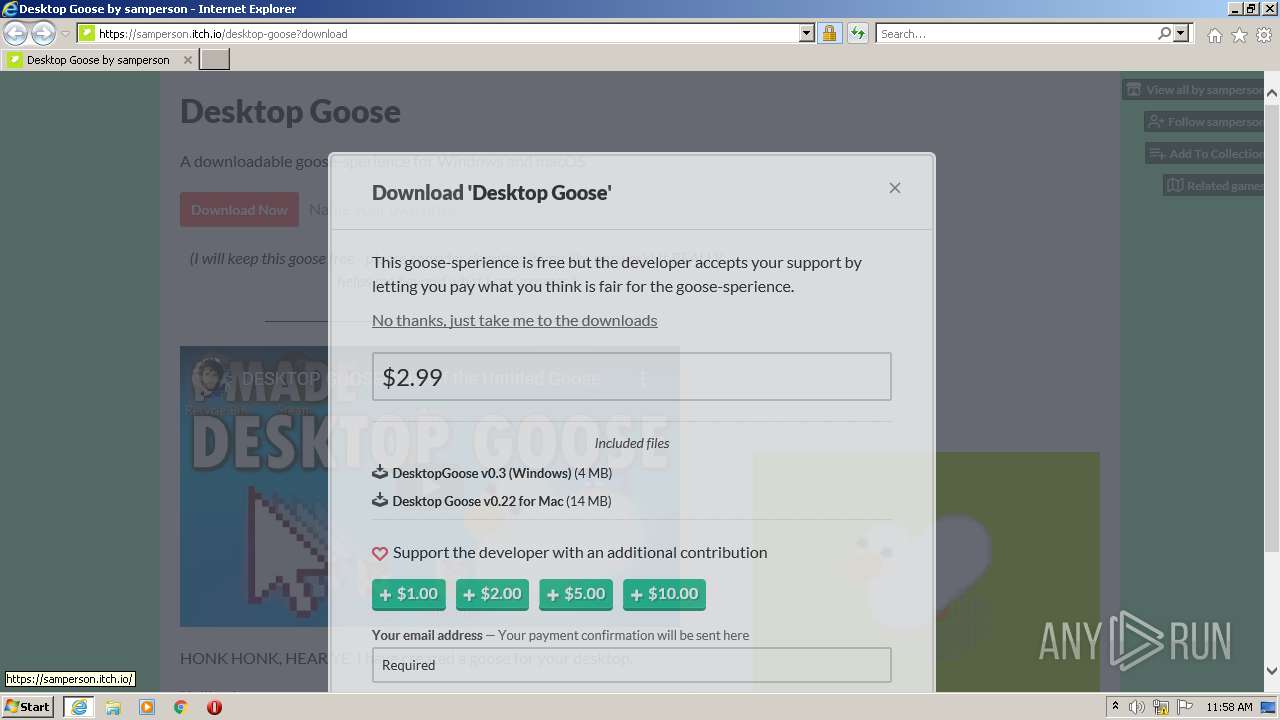Click the 'Desktop Goose' page heading
Viewport: 1280px width, 720px height.
tap(290, 111)
